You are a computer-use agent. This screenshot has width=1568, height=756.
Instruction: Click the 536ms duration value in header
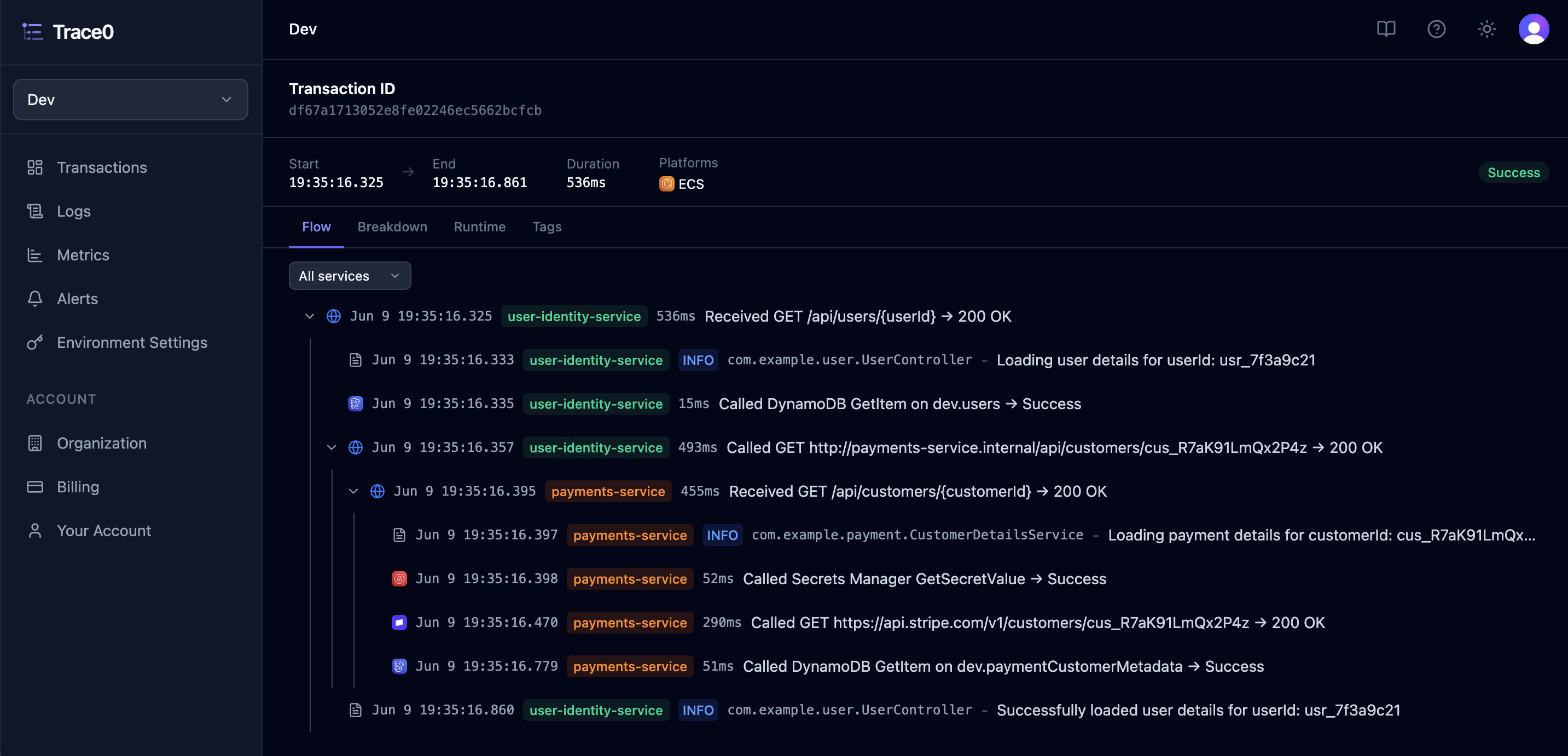coord(586,183)
